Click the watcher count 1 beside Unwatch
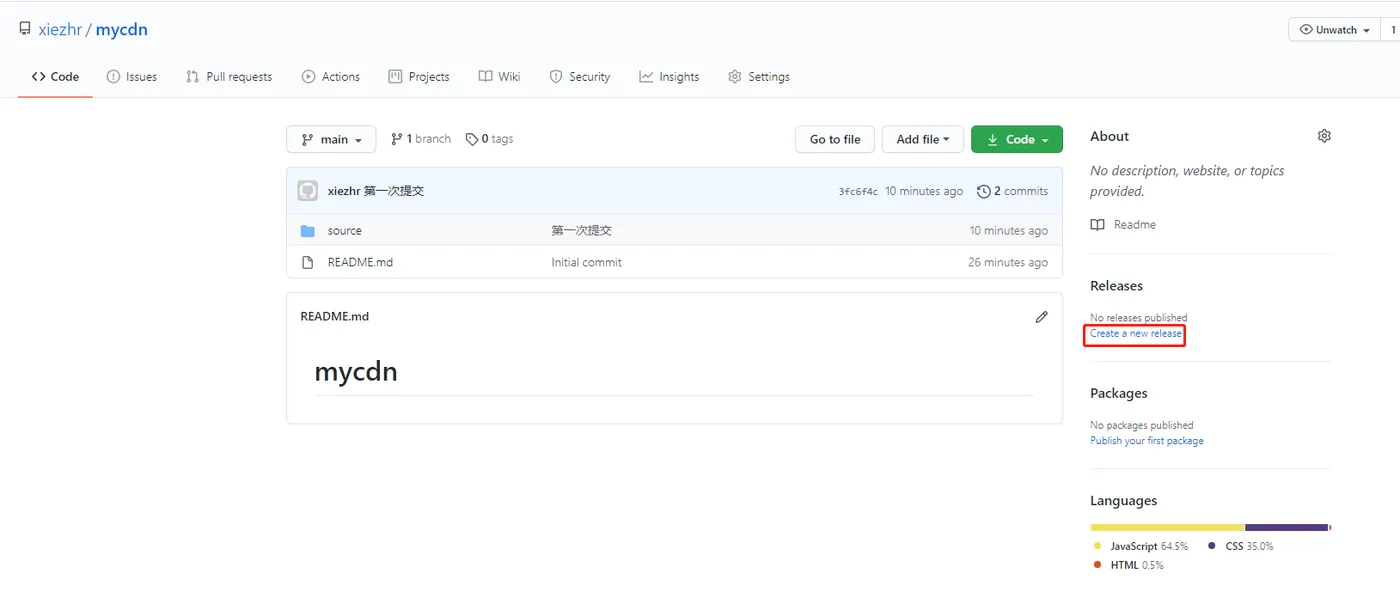 pyautogui.click(x=1393, y=30)
